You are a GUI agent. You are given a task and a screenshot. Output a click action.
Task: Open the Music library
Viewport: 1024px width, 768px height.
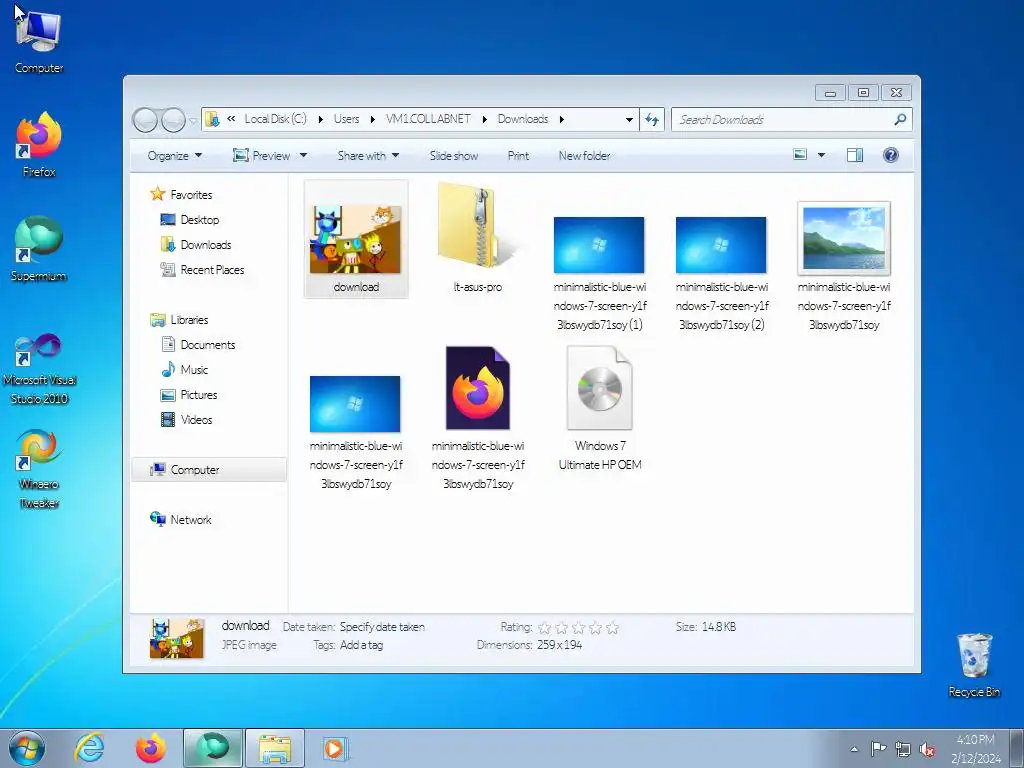(x=184, y=370)
